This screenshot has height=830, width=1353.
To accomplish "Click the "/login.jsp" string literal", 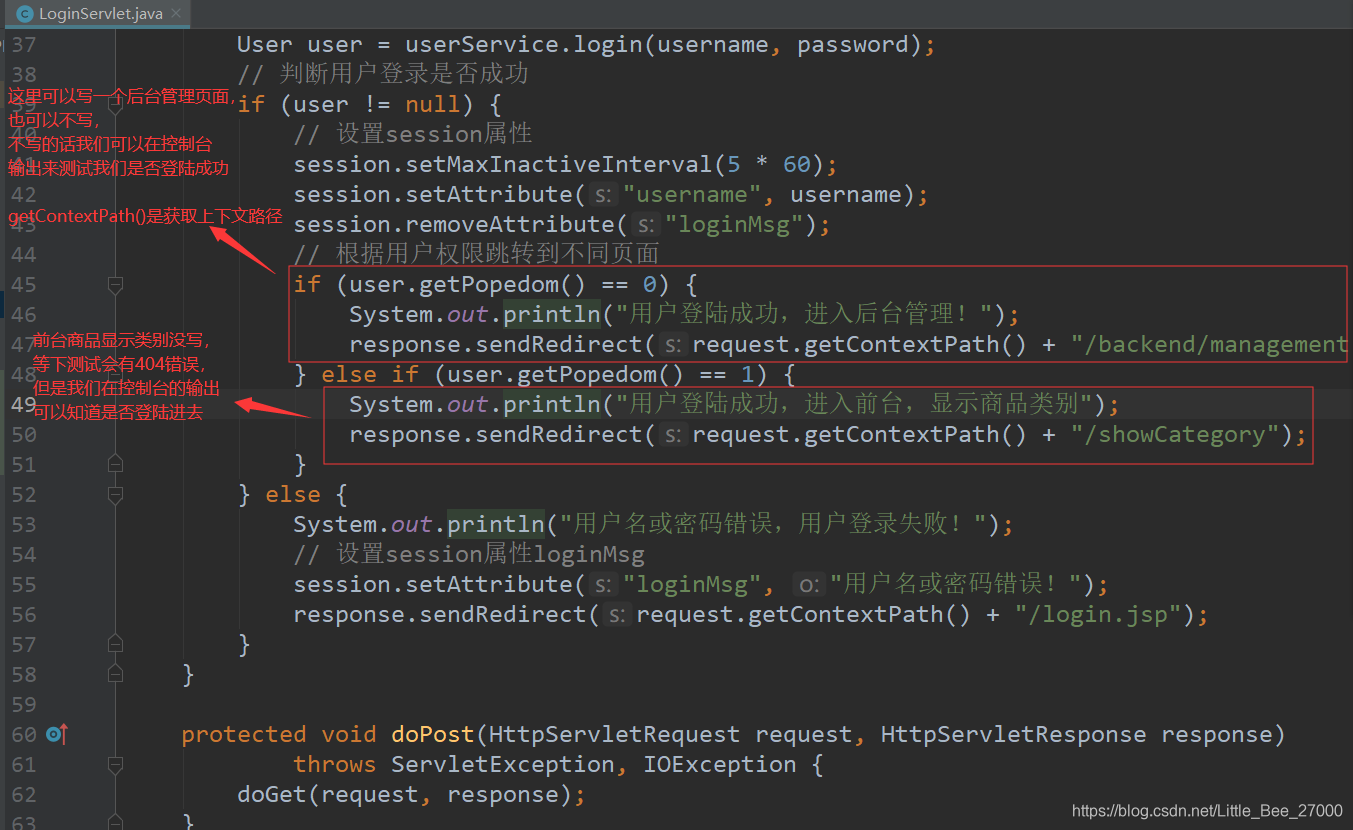I will point(1099,615).
